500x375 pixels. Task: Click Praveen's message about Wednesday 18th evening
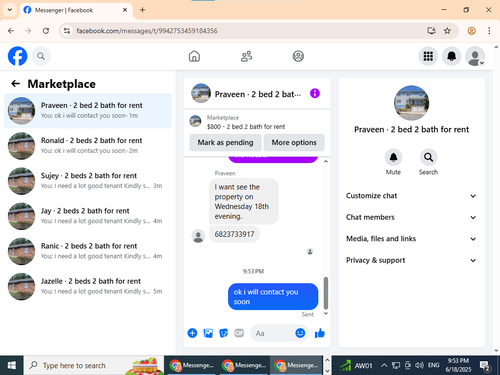(x=244, y=201)
